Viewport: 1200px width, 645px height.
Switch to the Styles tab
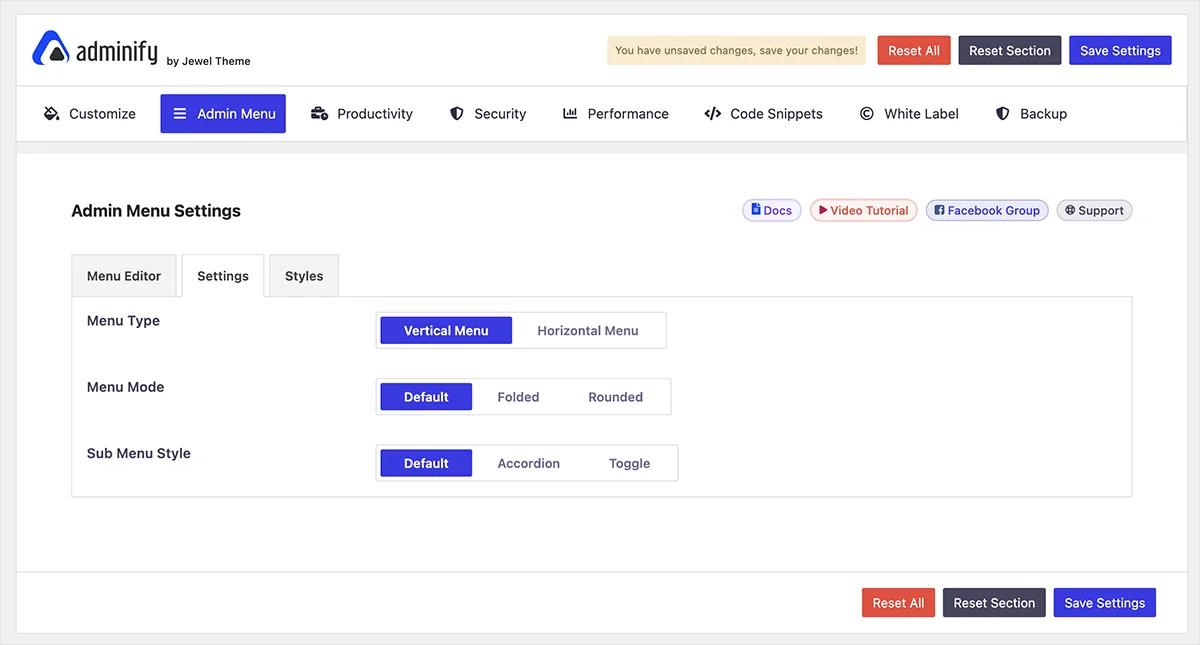(x=304, y=276)
